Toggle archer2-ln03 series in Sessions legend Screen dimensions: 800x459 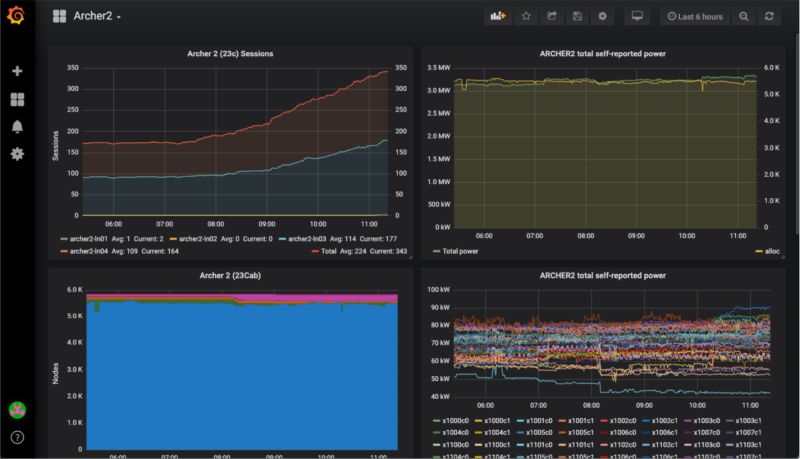coord(307,239)
